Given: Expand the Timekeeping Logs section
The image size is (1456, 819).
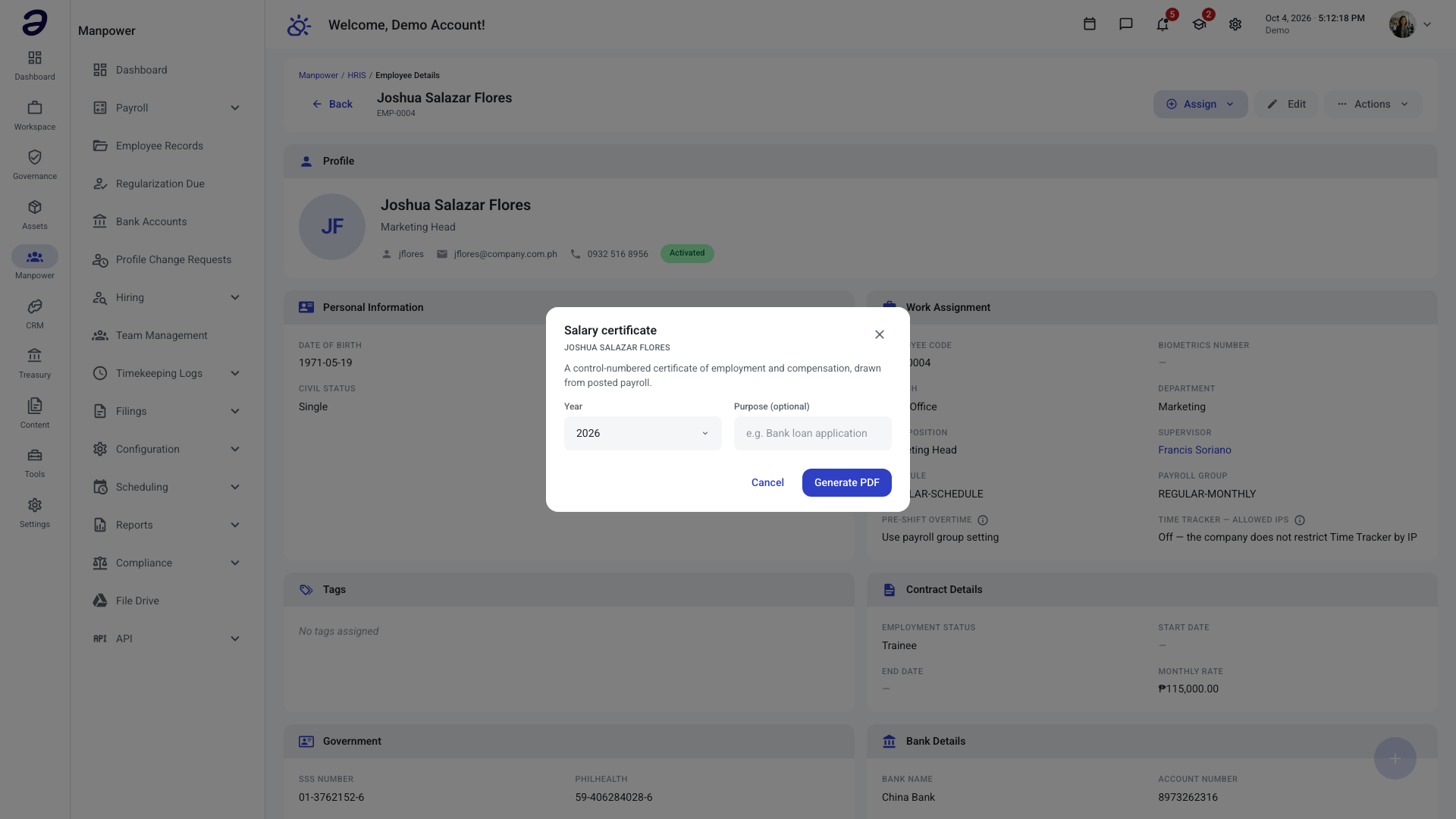Looking at the screenshot, I should click(x=167, y=373).
